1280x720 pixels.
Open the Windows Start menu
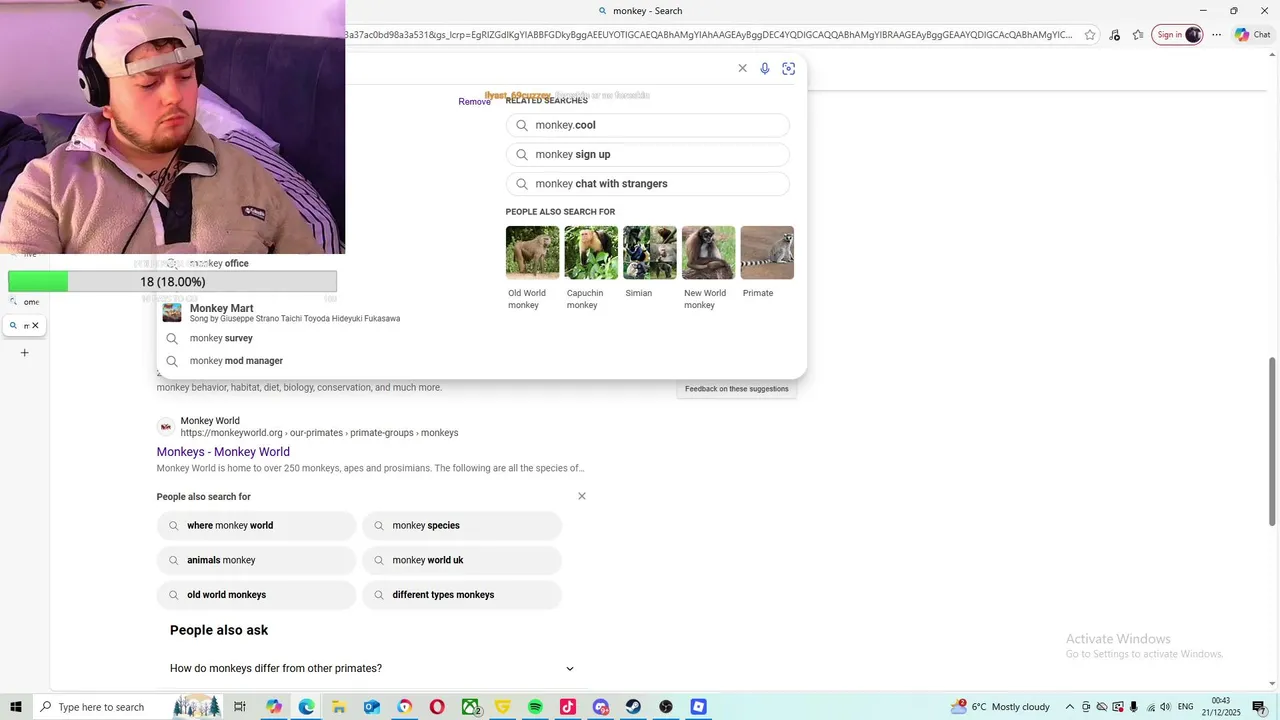pos(16,707)
